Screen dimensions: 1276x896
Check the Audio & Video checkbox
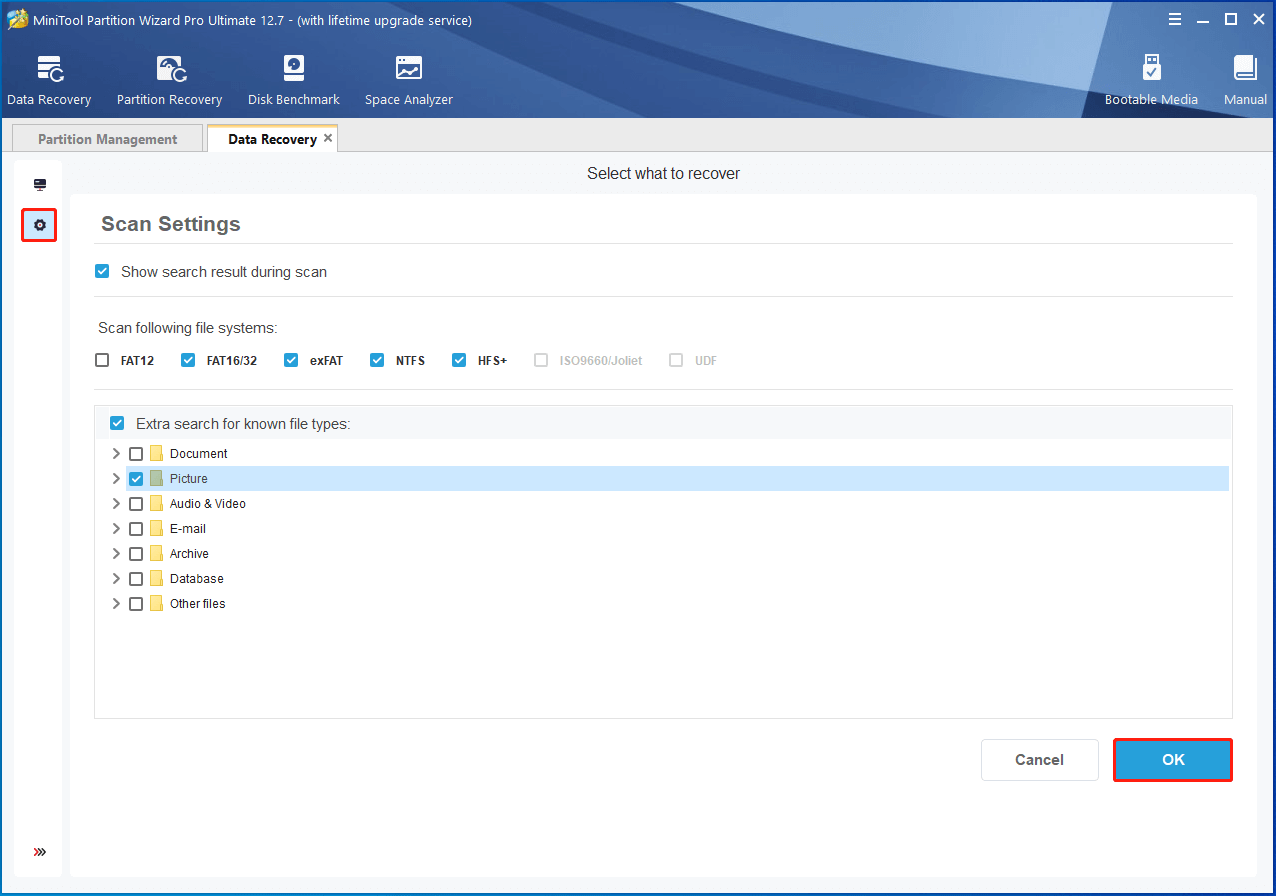[x=136, y=504]
